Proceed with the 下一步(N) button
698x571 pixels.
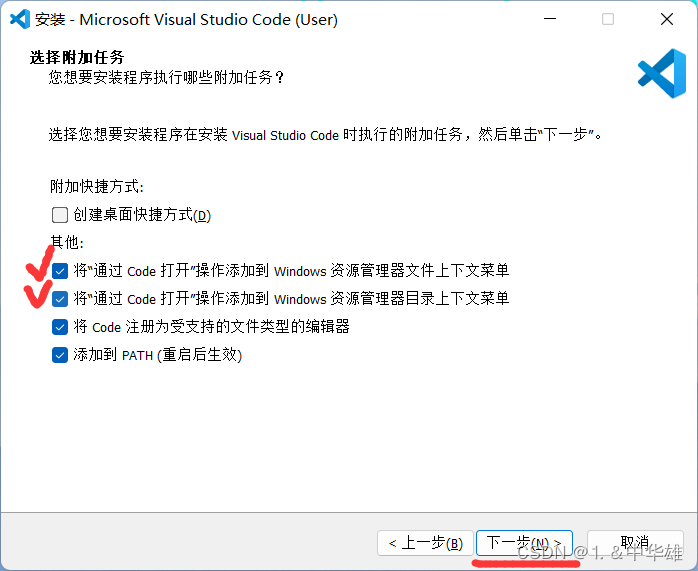524,543
